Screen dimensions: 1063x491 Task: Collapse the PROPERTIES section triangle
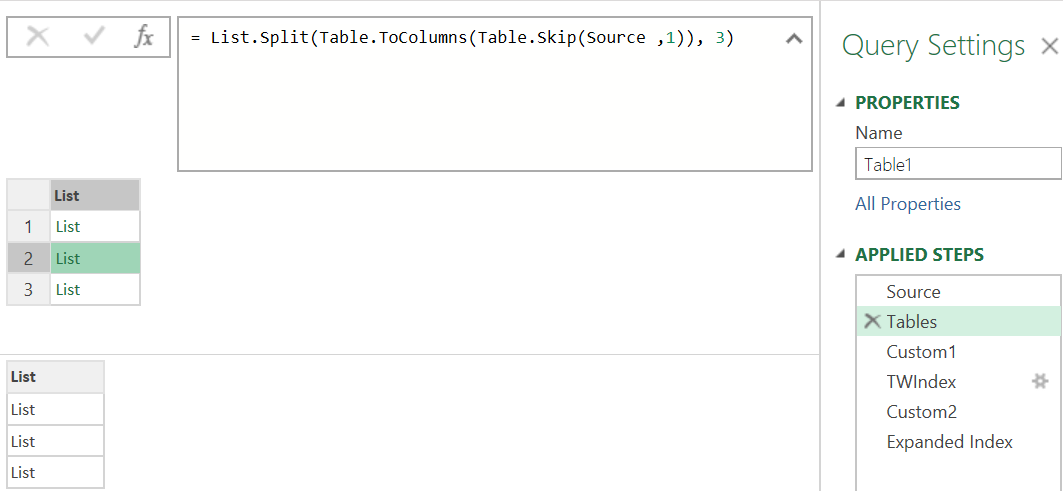coord(841,103)
